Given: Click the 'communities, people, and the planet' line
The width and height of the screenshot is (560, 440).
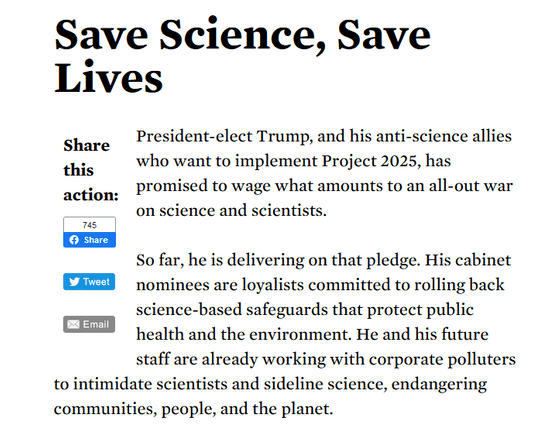Looking at the screenshot, I should tap(193, 409).
